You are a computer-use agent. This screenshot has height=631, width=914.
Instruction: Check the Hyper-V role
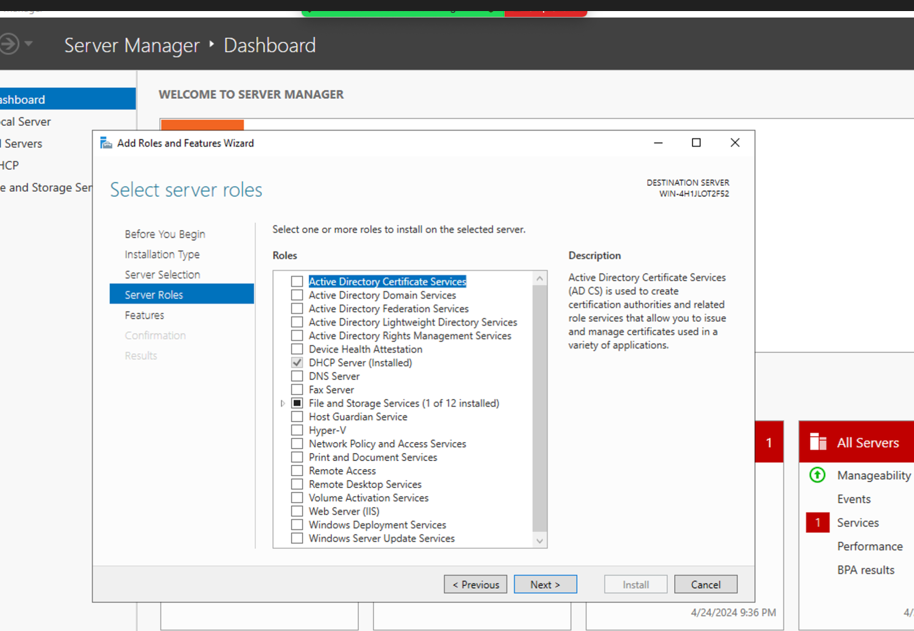coord(295,430)
